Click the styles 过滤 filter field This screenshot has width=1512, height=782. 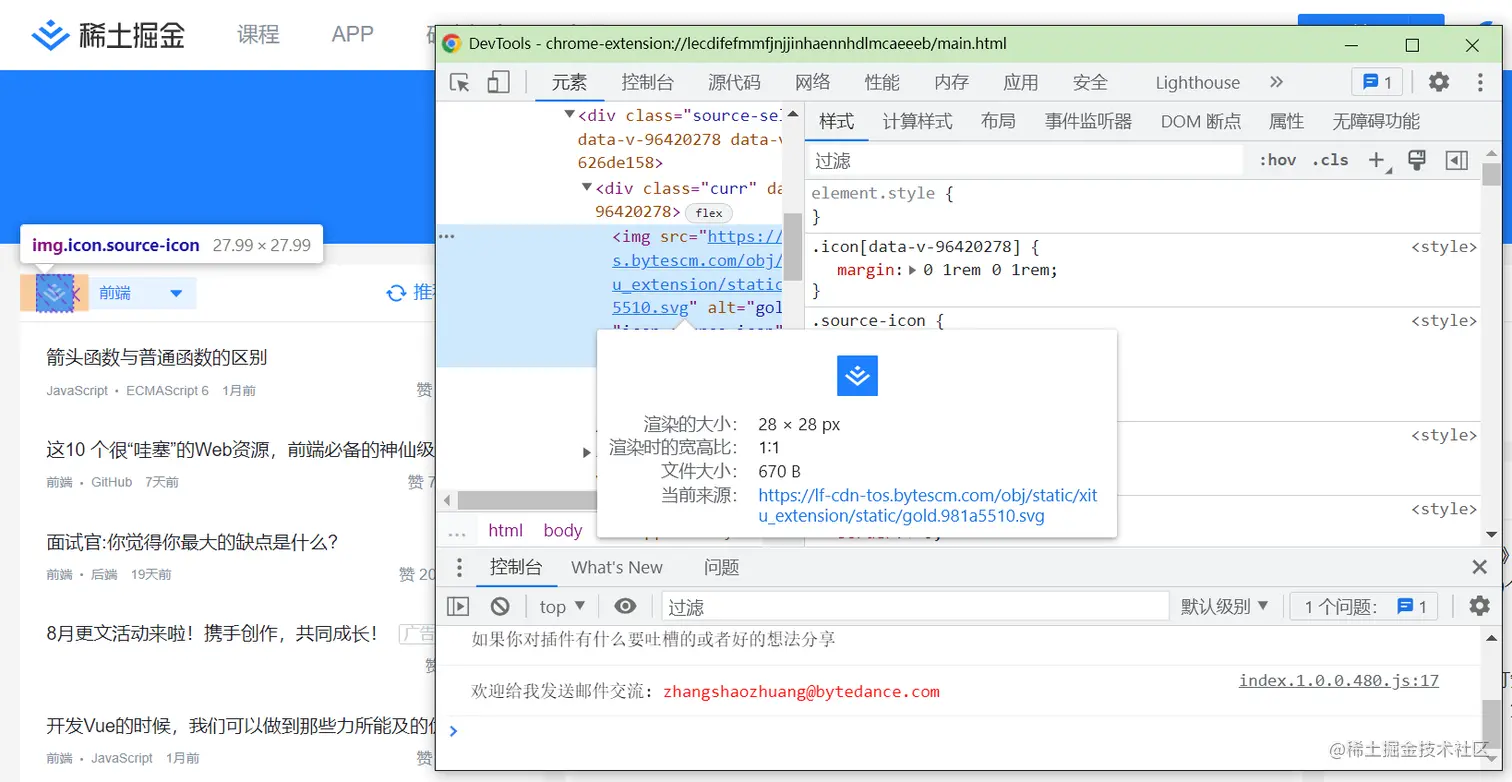coord(1025,160)
